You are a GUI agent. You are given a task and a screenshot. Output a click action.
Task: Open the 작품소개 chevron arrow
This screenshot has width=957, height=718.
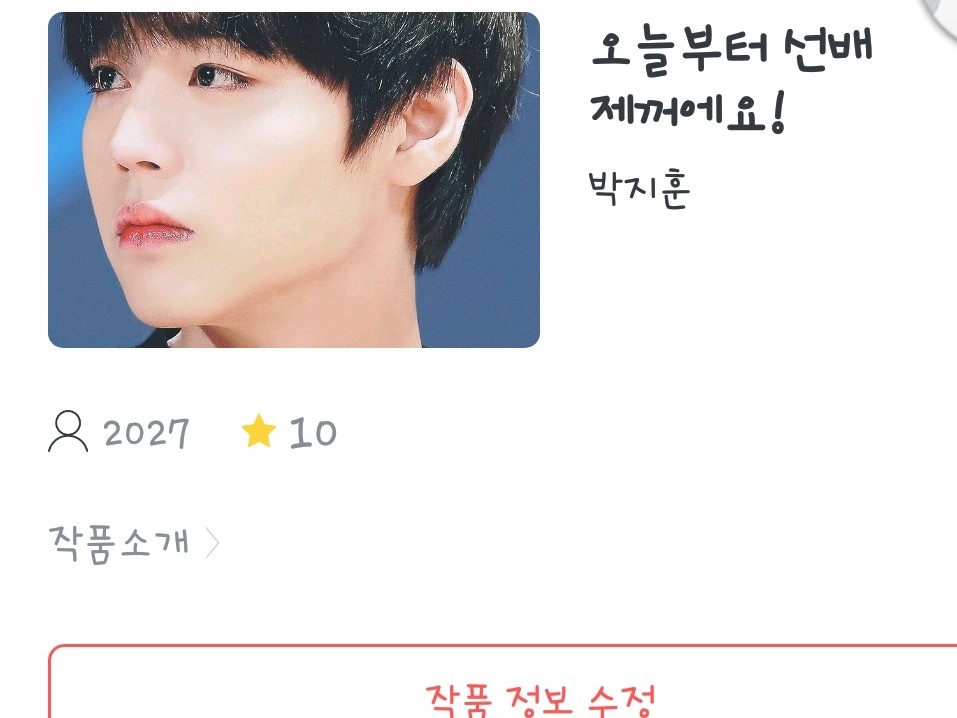click(x=212, y=543)
